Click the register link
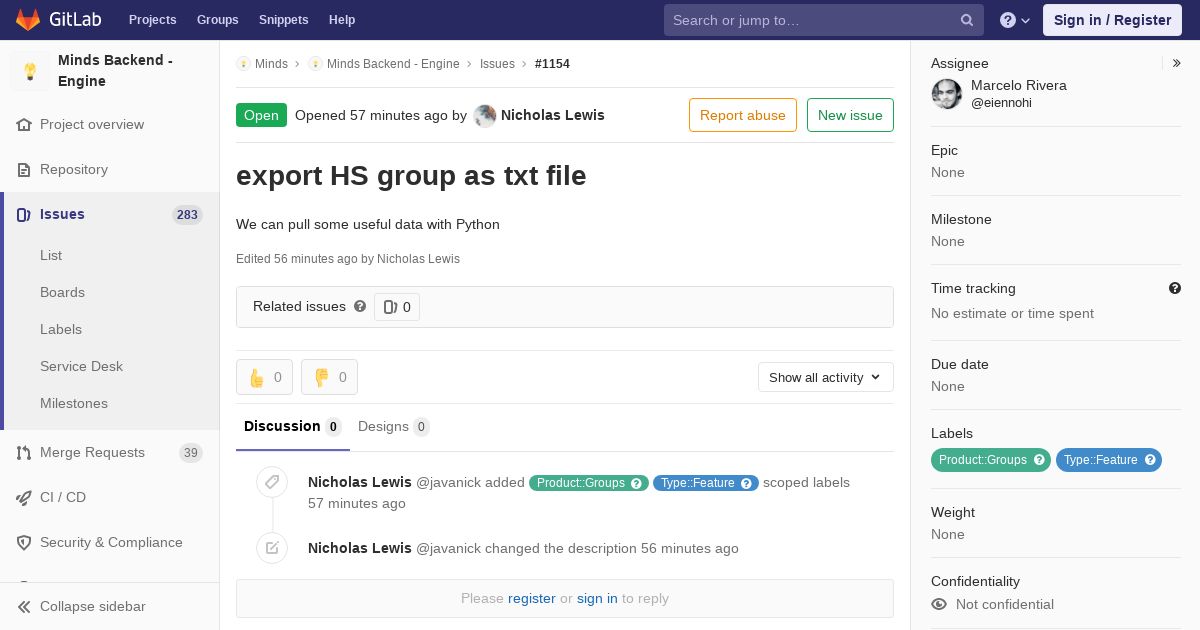This screenshot has width=1200, height=630. pos(532,598)
